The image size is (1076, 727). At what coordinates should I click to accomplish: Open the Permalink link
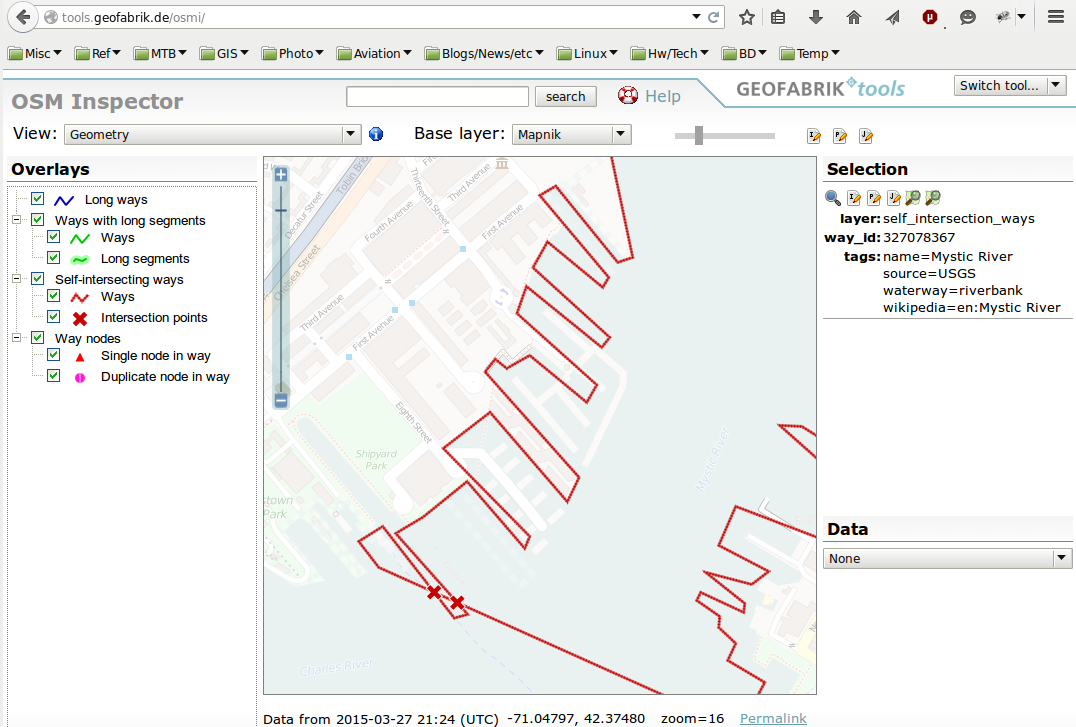point(772,718)
